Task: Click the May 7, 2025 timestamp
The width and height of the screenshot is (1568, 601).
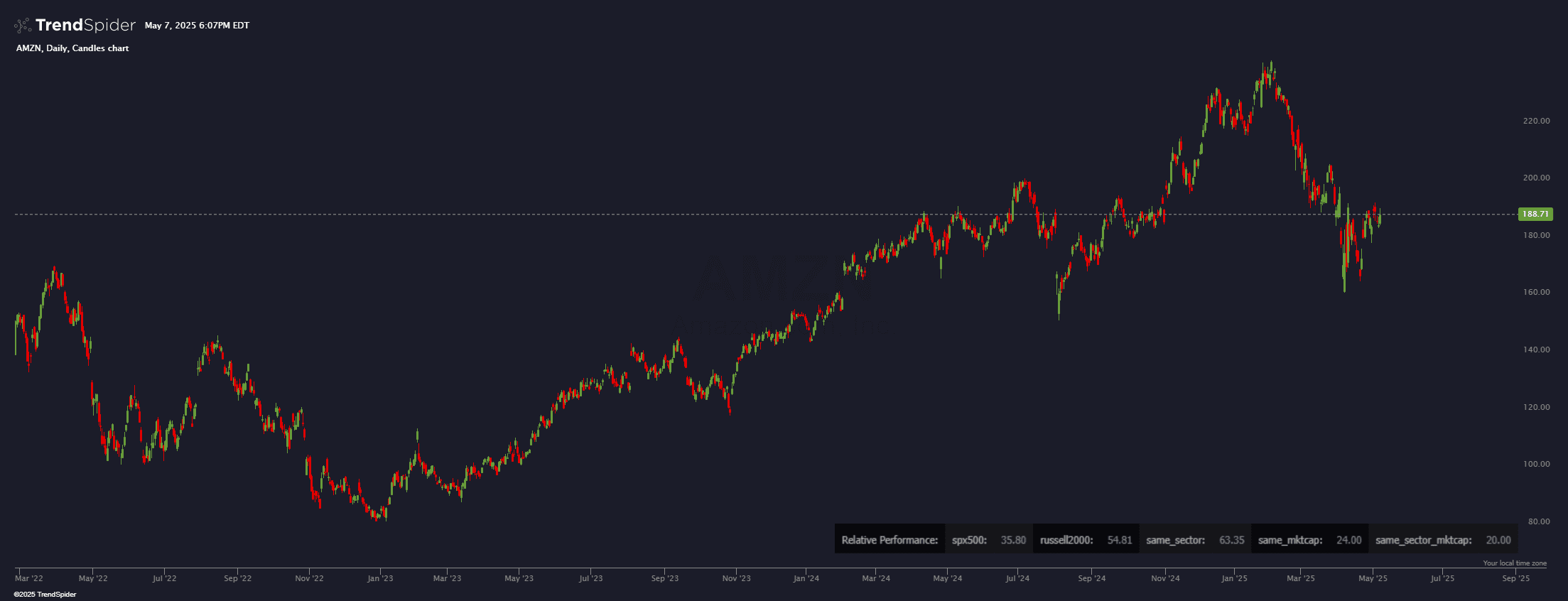Action: [197, 26]
